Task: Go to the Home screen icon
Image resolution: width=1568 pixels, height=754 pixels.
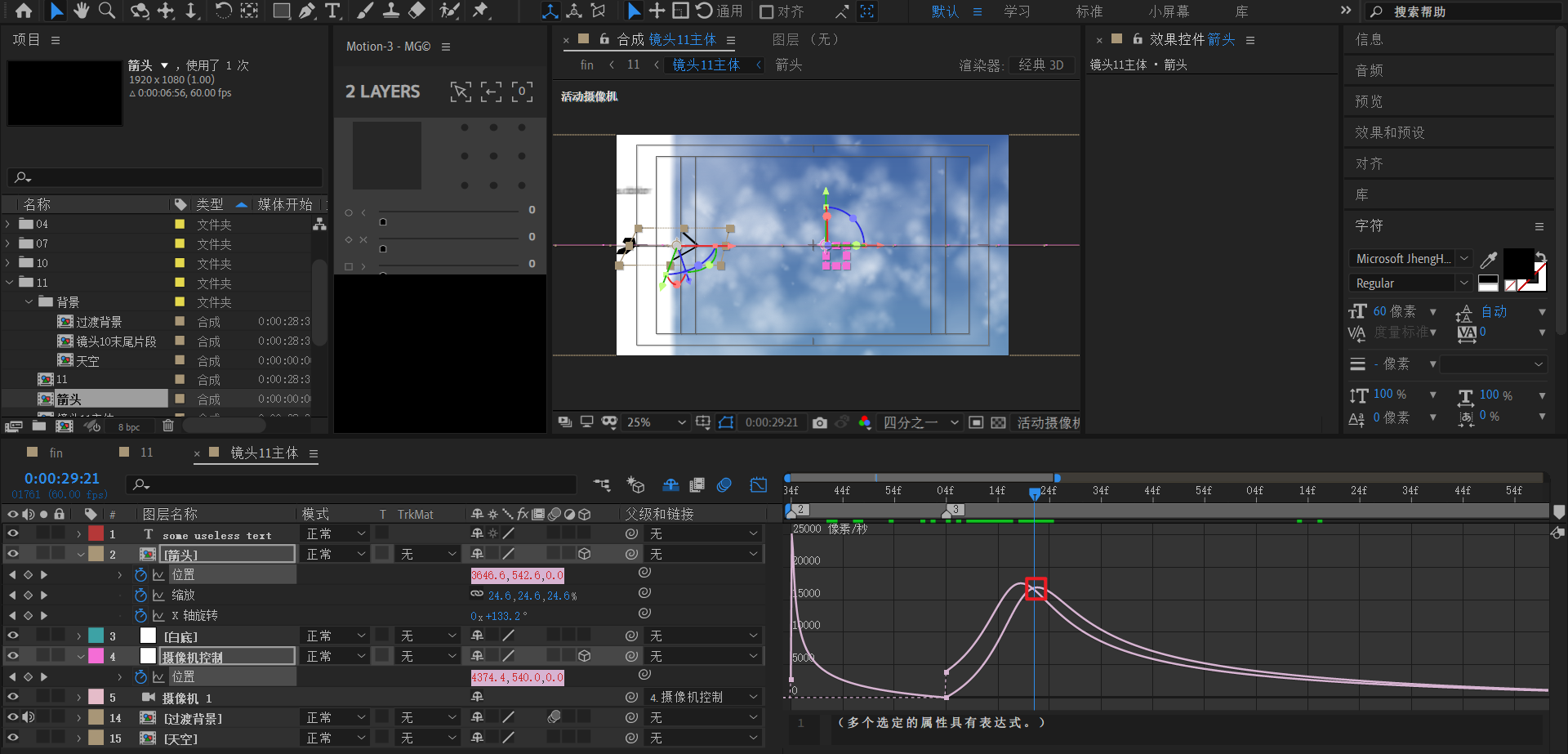Action: tap(24, 11)
